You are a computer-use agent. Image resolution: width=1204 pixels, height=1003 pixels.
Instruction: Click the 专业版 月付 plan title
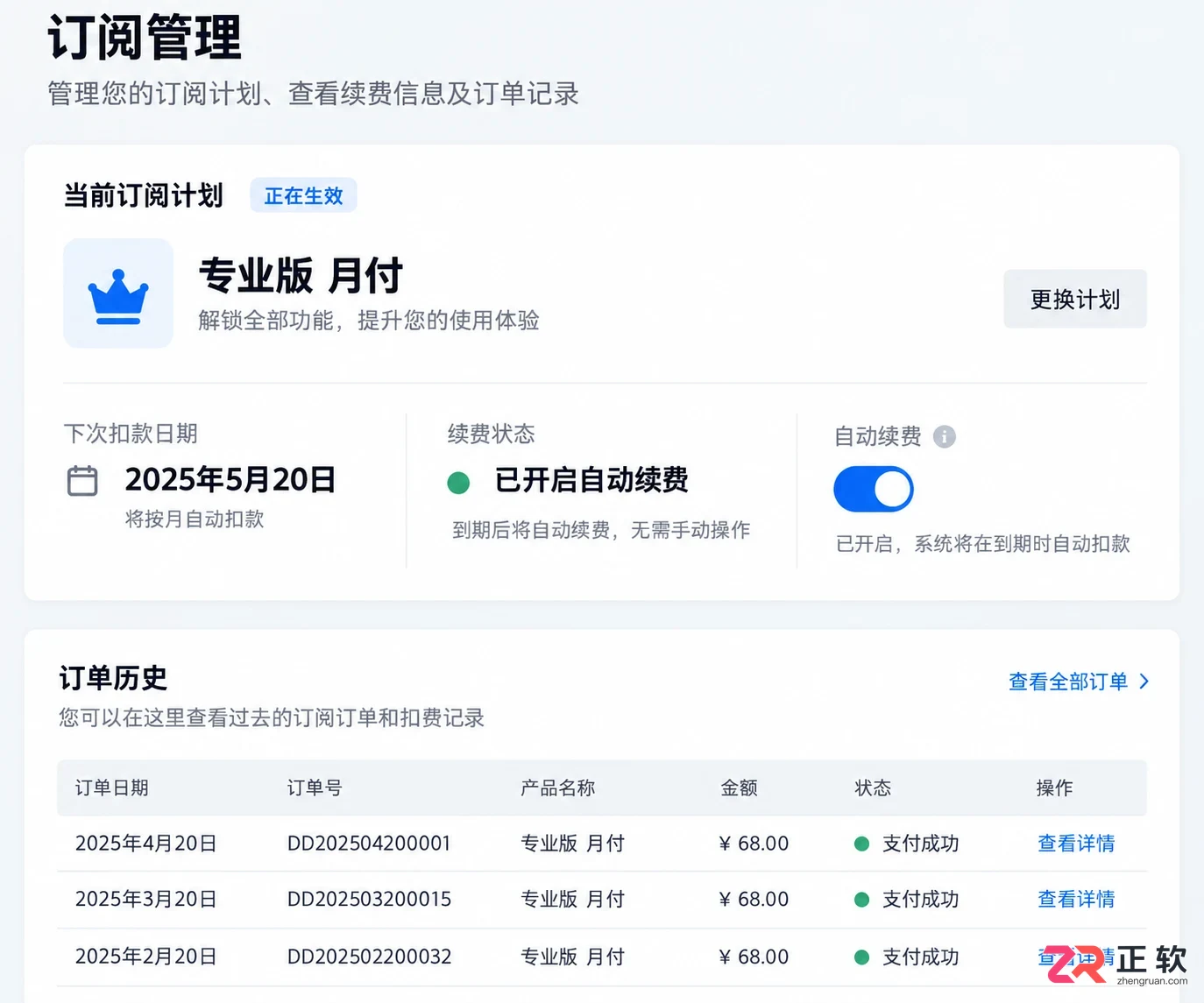pos(301,276)
